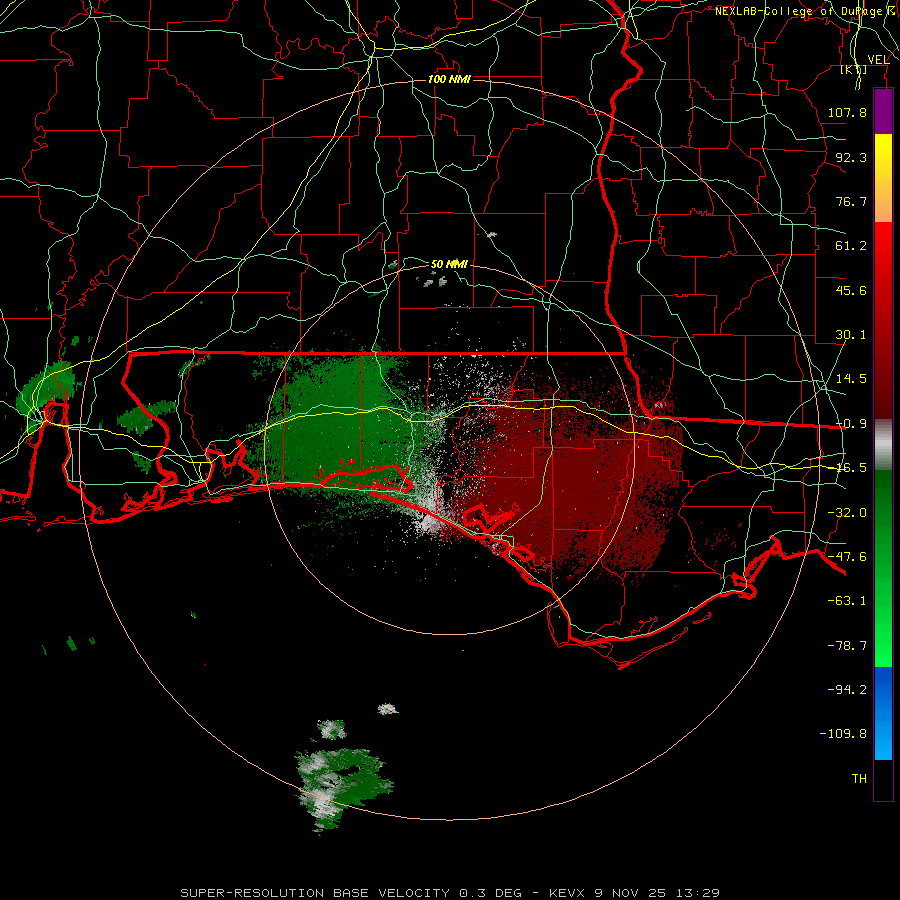Click the -78.7 velocity legend value
Screen dimensions: 900x900
coord(847,646)
